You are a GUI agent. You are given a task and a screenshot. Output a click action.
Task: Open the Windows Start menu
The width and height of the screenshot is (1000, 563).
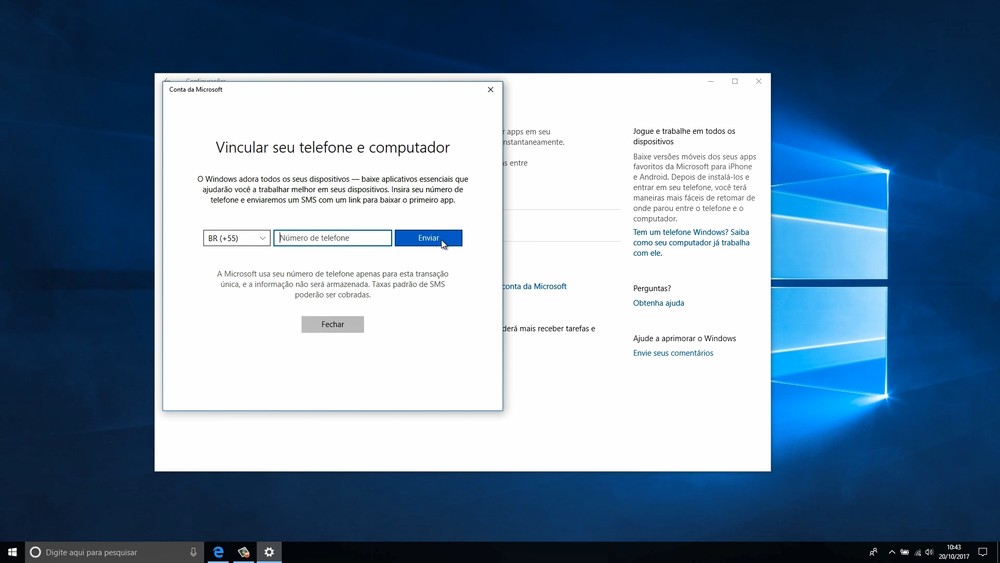tap(12, 552)
